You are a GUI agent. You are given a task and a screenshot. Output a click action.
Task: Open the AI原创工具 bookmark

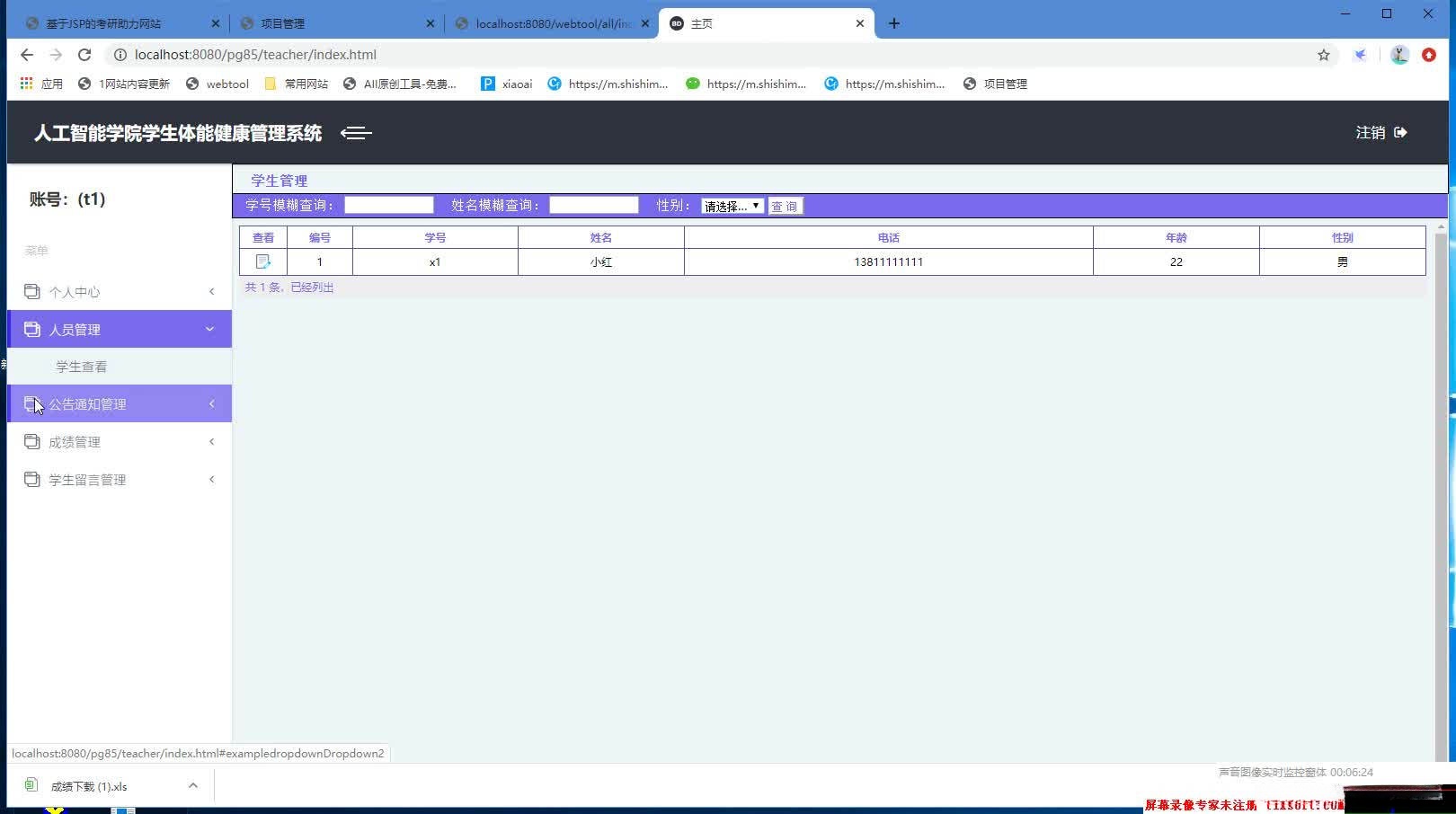(x=400, y=84)
